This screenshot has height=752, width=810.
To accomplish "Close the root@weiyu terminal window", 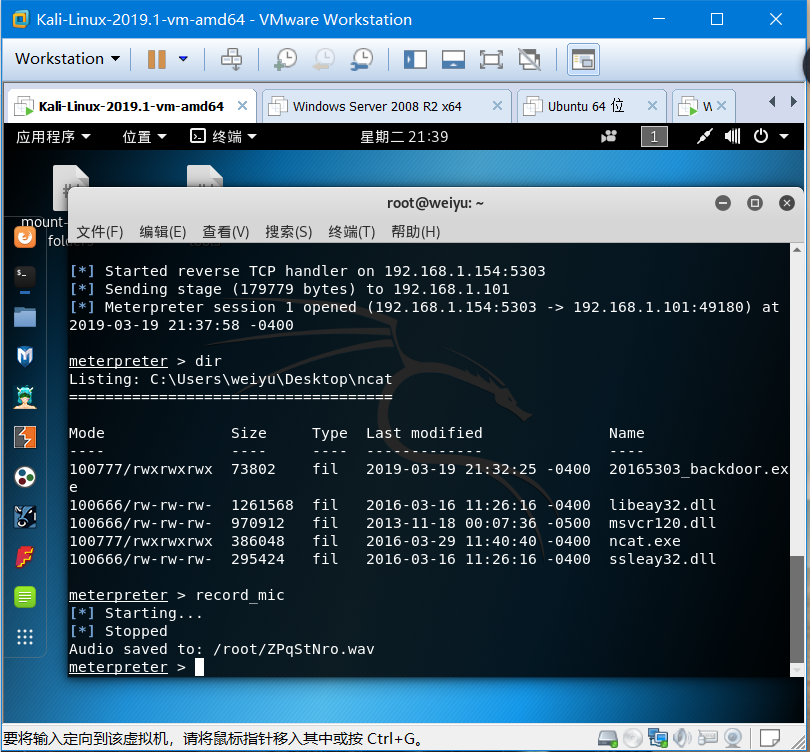I will click(x=787, y=203).
